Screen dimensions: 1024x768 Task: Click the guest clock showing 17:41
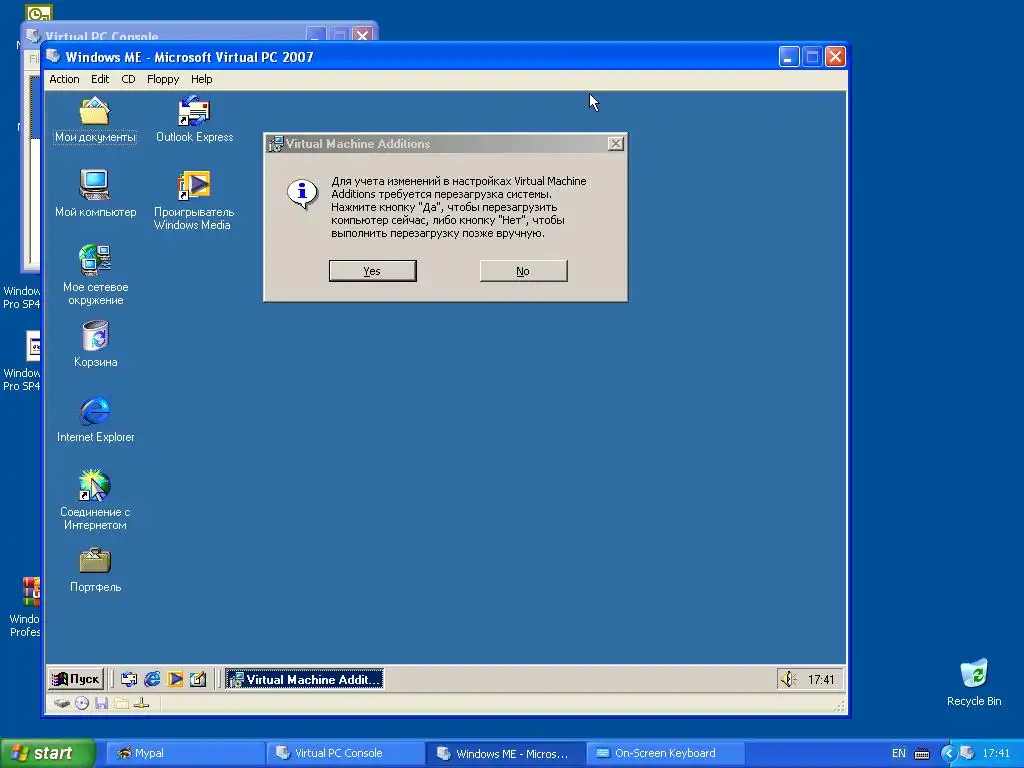coord(821,680)
